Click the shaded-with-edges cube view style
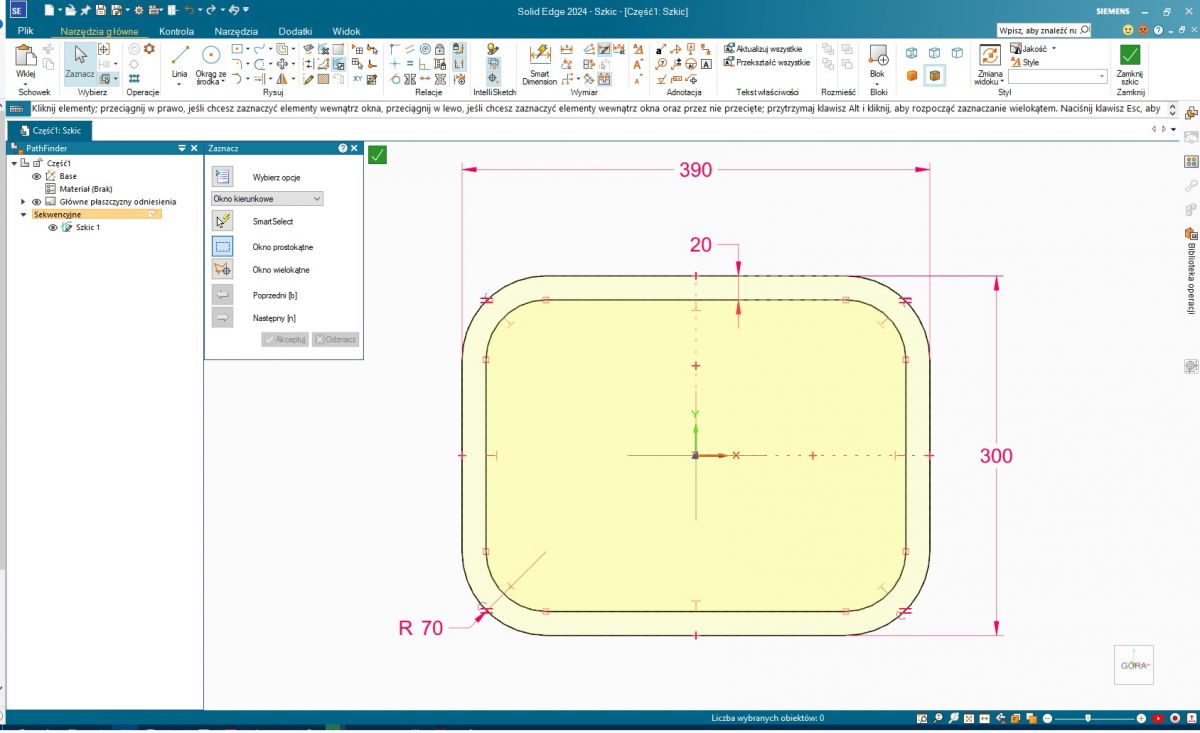 935,75
